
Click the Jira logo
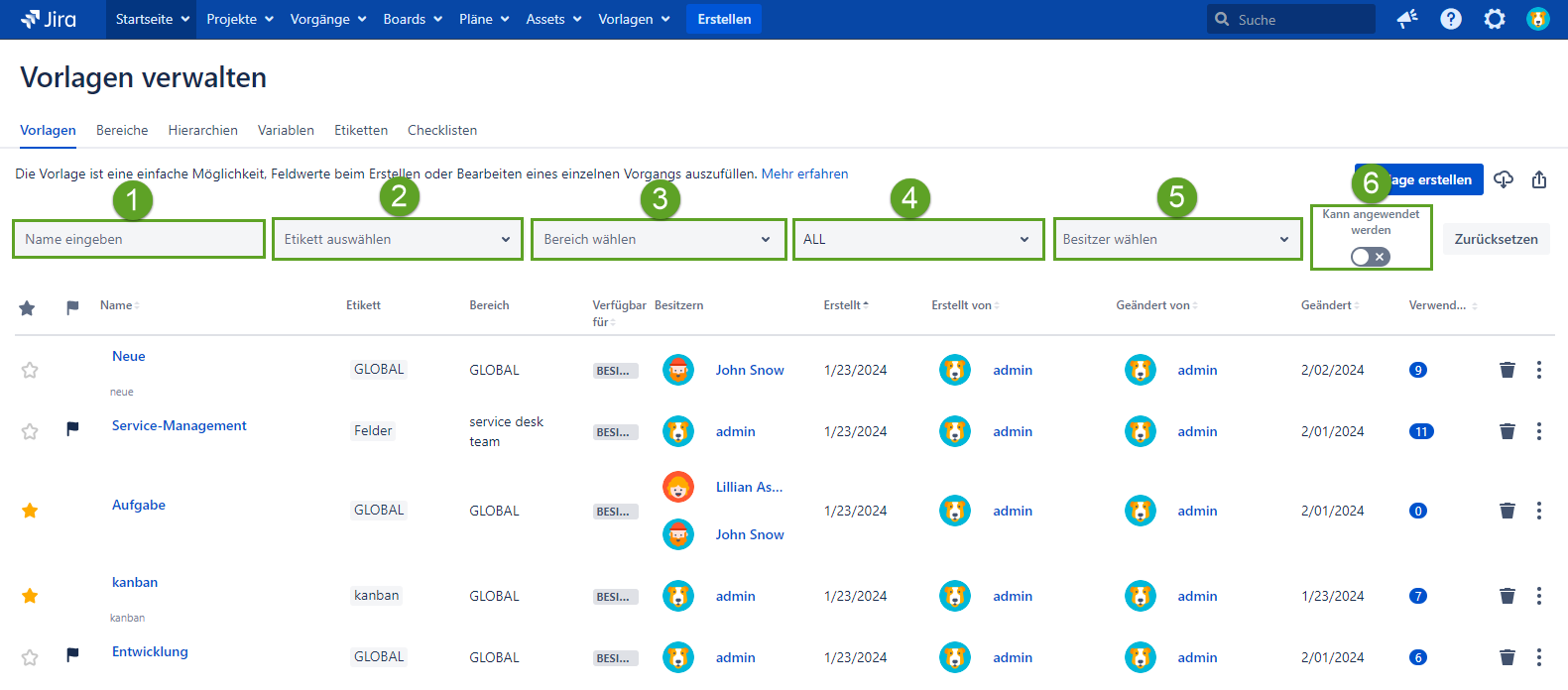click(49, 19)
